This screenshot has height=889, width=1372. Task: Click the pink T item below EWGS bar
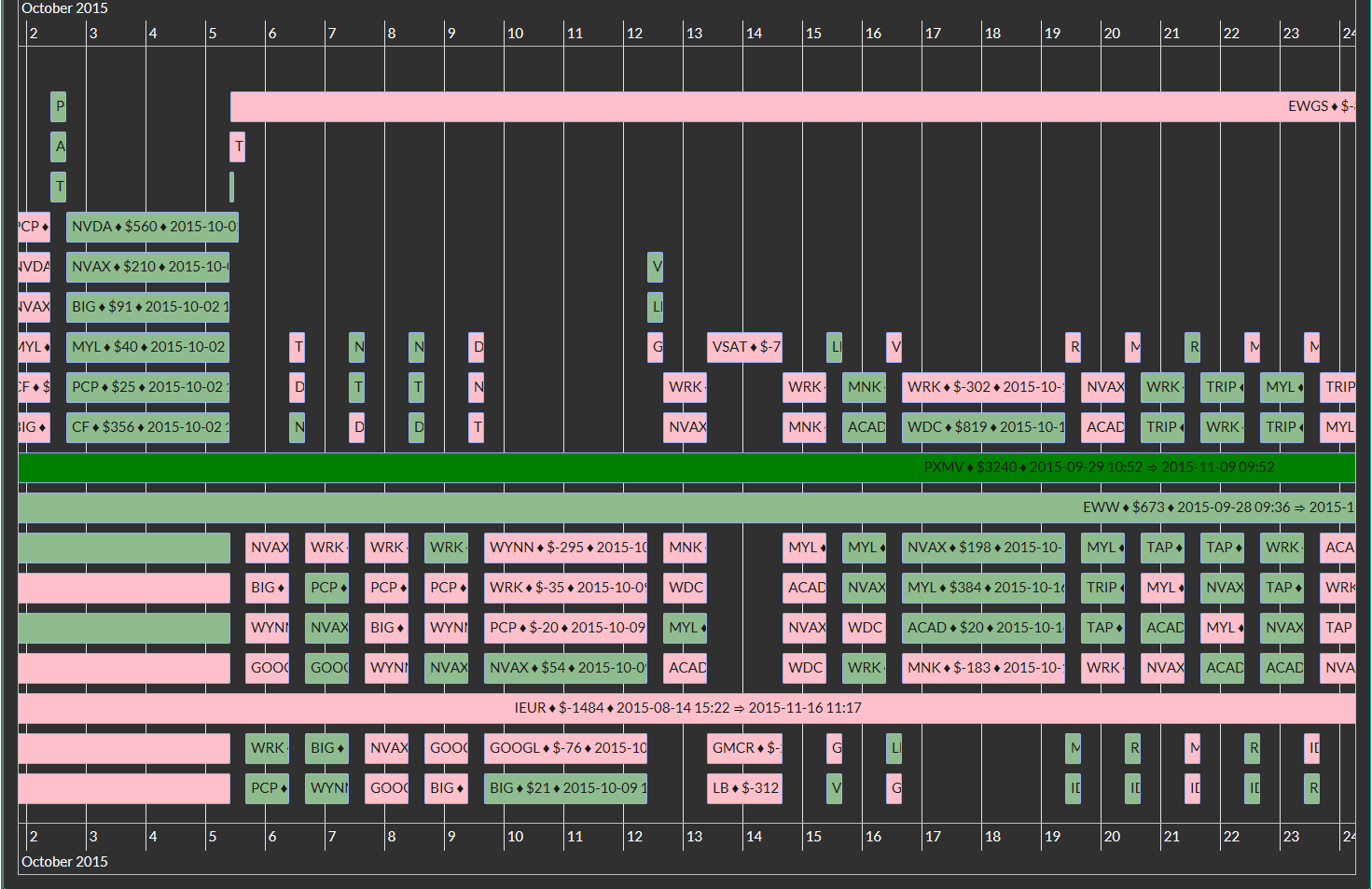click(238, 146)
